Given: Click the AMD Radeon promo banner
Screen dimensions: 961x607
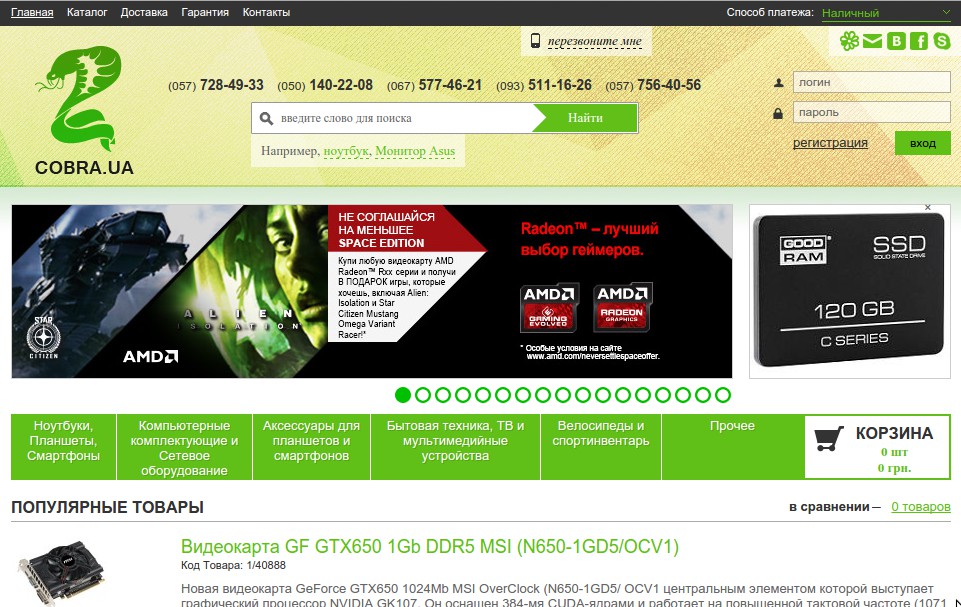Looking at the screenshot, I should pos(371,291).
